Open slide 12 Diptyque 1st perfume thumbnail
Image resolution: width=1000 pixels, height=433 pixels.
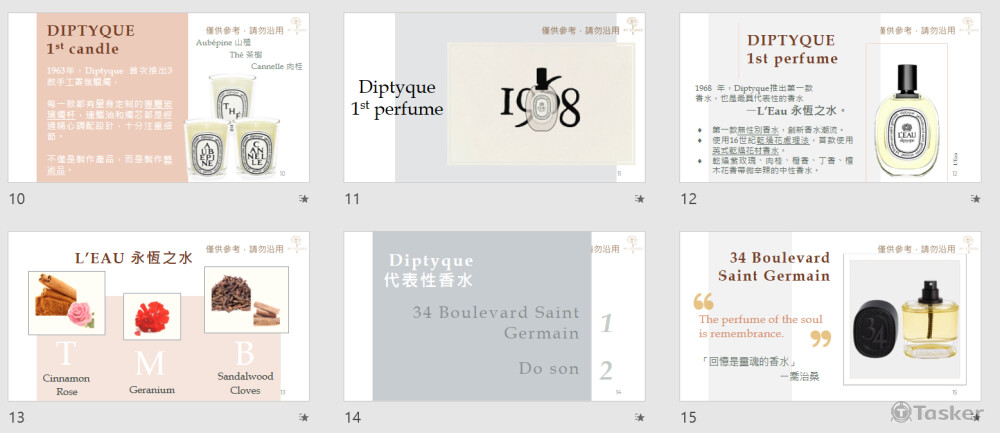(x=830, y=98)
